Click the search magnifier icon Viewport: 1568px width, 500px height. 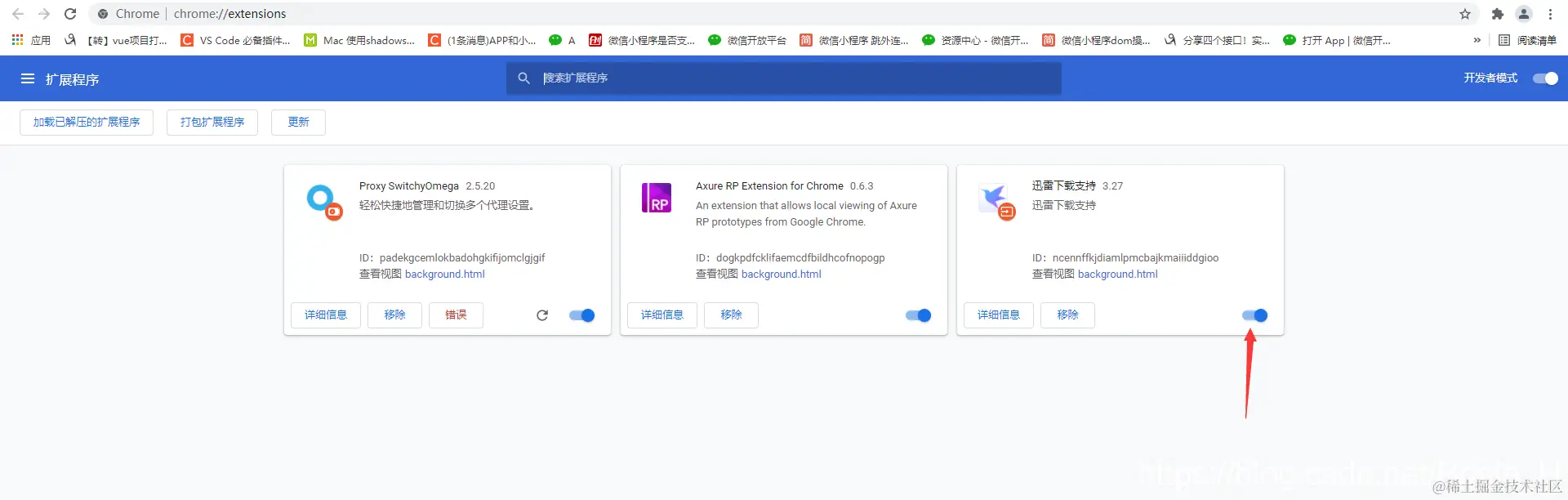tap(524, 78)
